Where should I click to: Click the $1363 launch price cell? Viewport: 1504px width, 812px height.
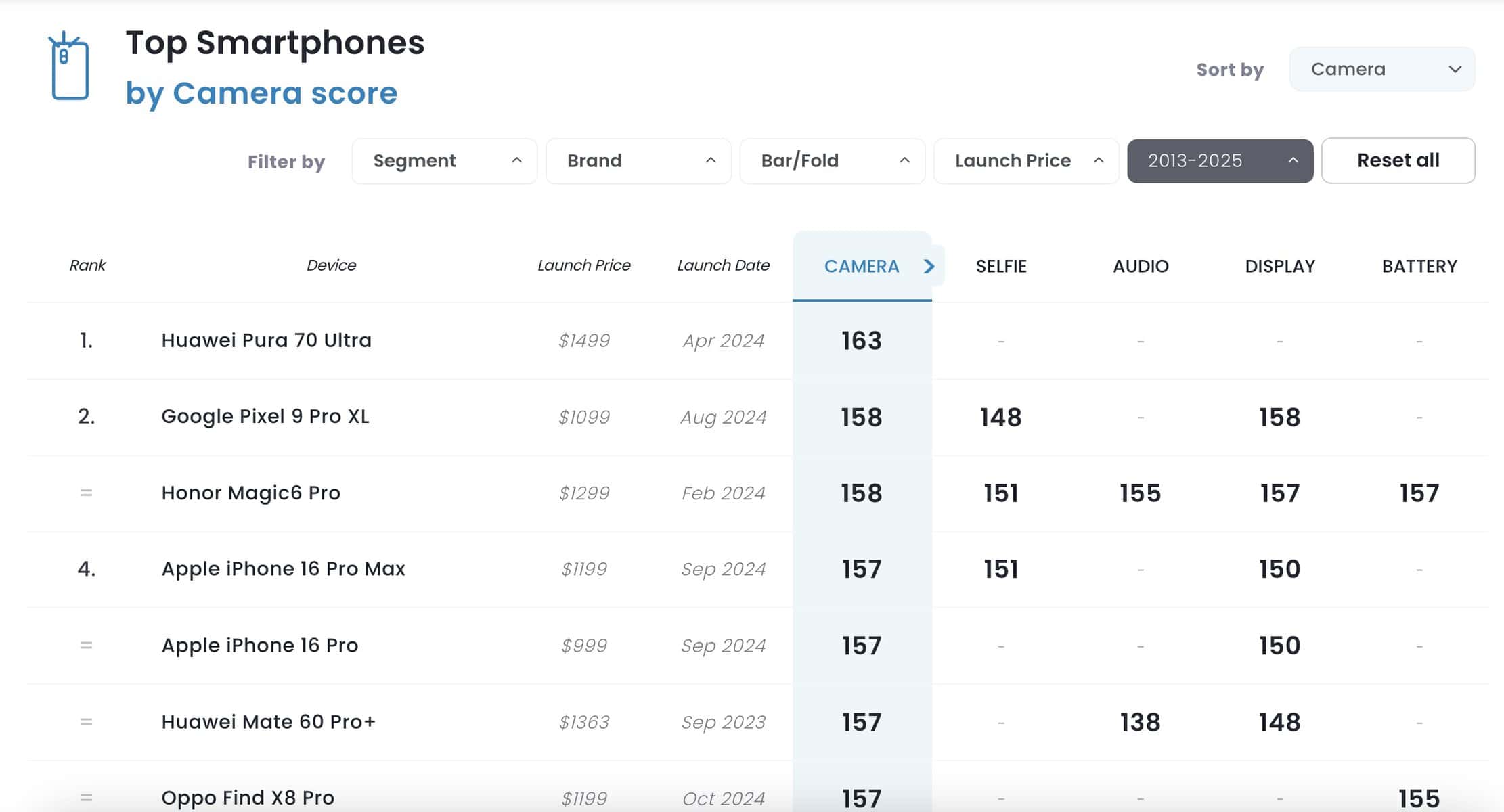pos(584,722)
